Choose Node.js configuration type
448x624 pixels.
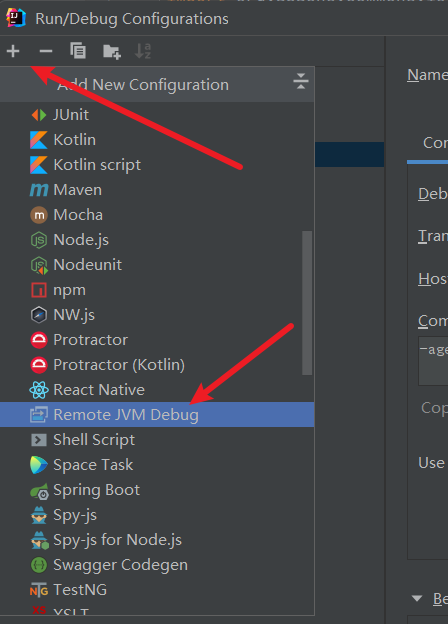(x=157, y=240)
